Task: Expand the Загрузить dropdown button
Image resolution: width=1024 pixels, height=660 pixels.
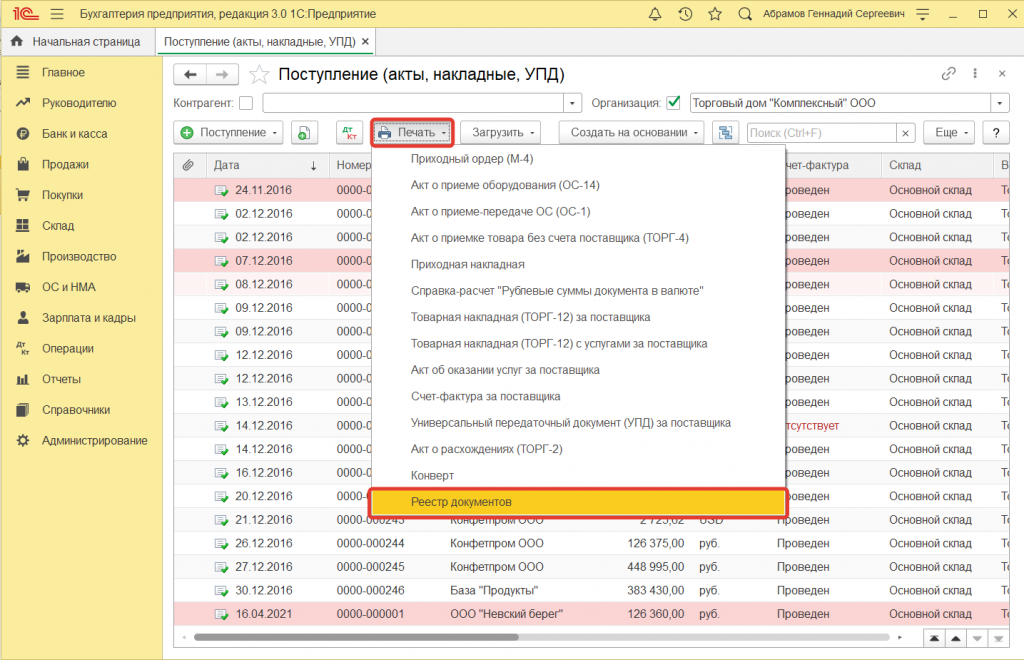Action: tap(500, 133)
